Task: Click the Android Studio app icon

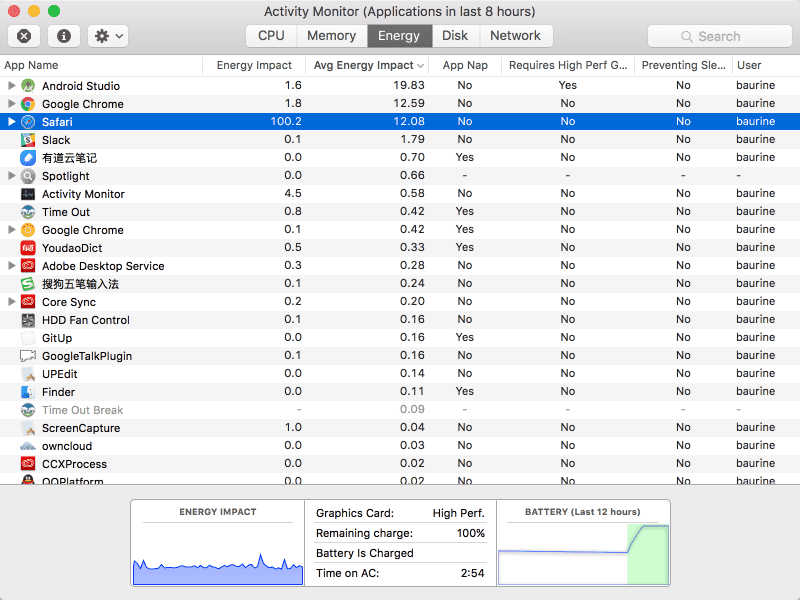Action: click(x=28, y=86)
